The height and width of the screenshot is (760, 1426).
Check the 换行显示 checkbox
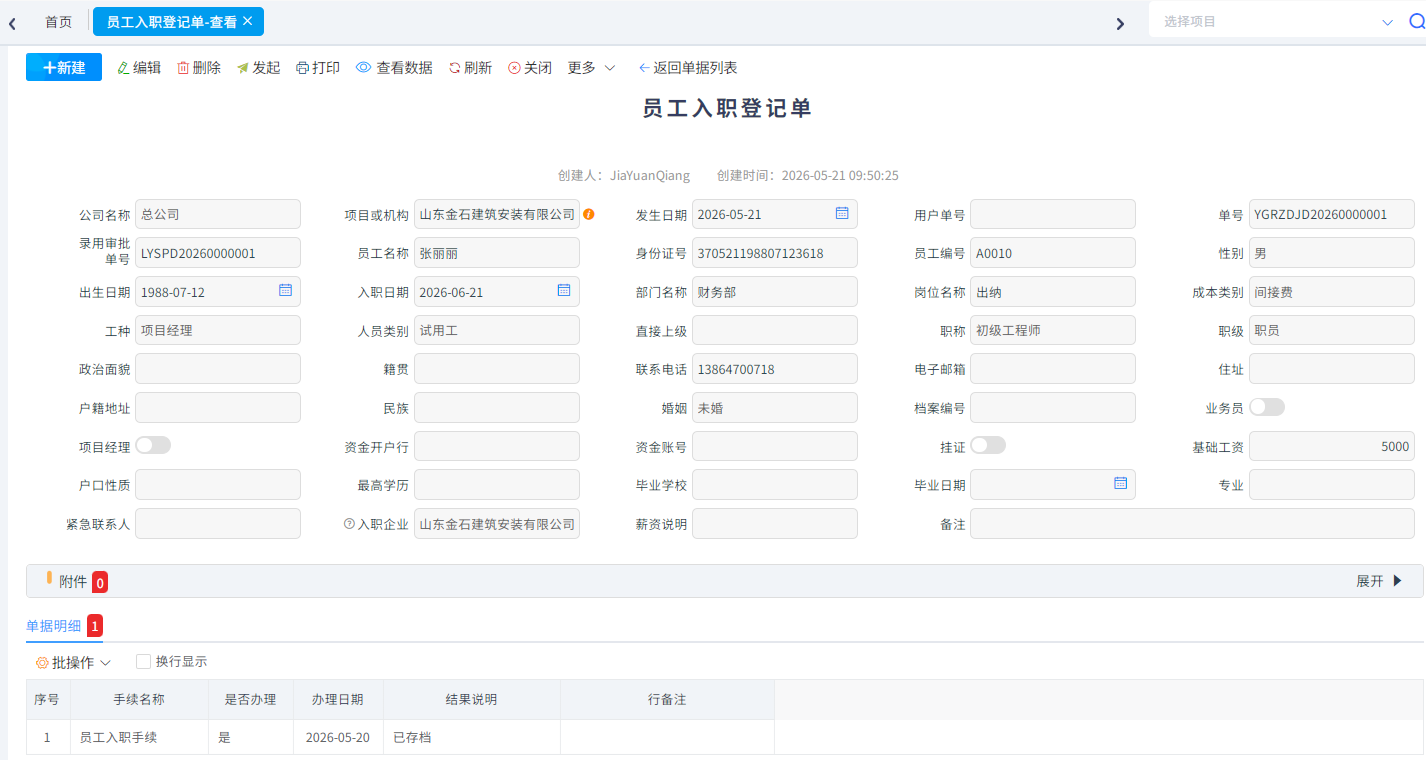[x=143, y=661]
